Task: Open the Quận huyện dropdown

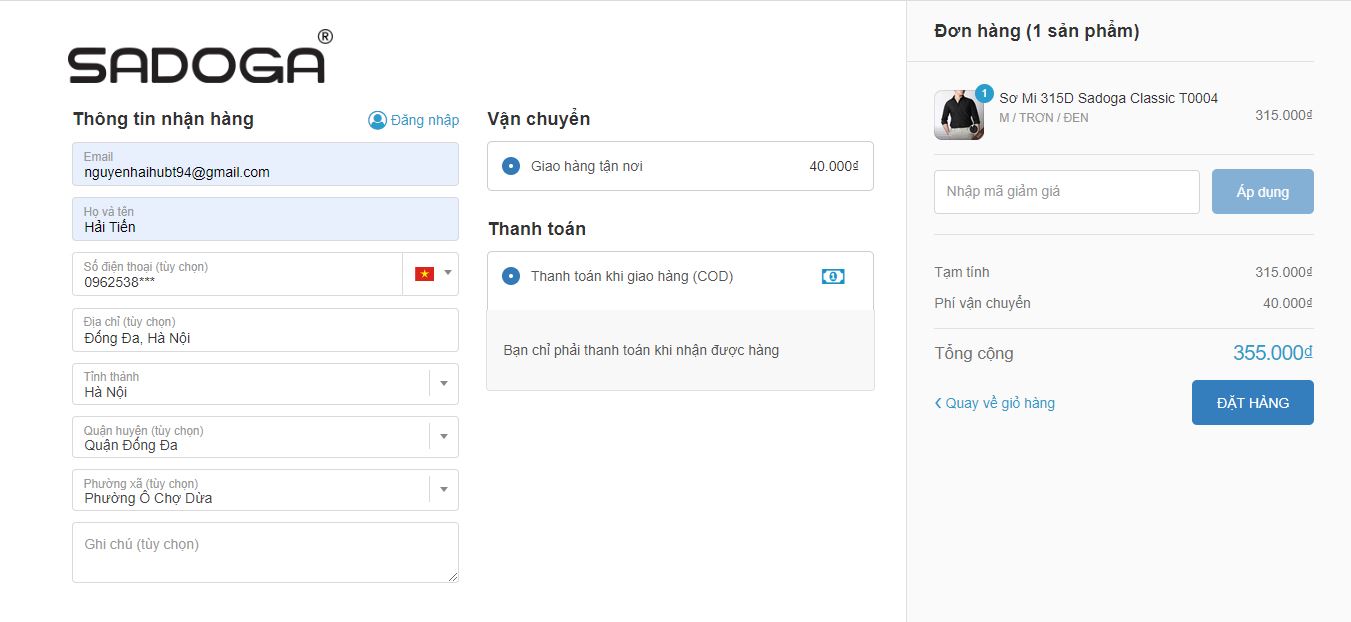Action: (444, 437)
